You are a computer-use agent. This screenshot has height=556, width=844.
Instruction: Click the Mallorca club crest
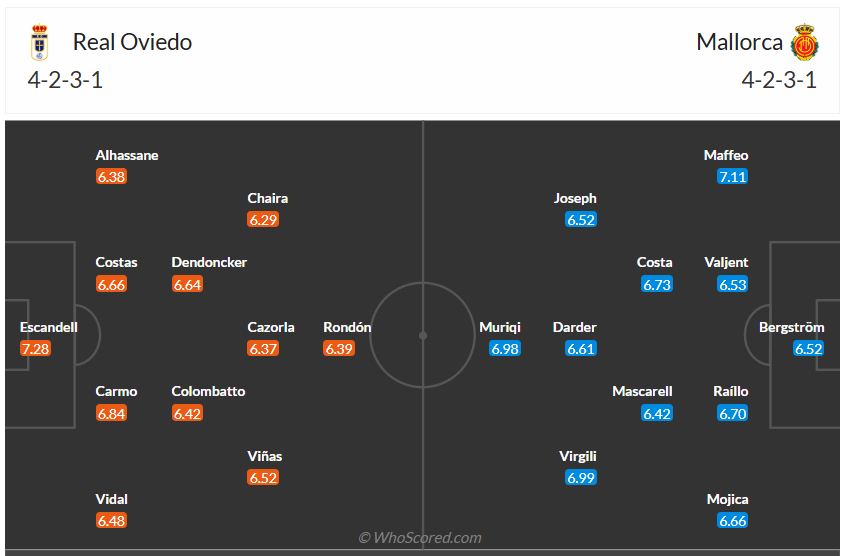(x=805, y=43)
